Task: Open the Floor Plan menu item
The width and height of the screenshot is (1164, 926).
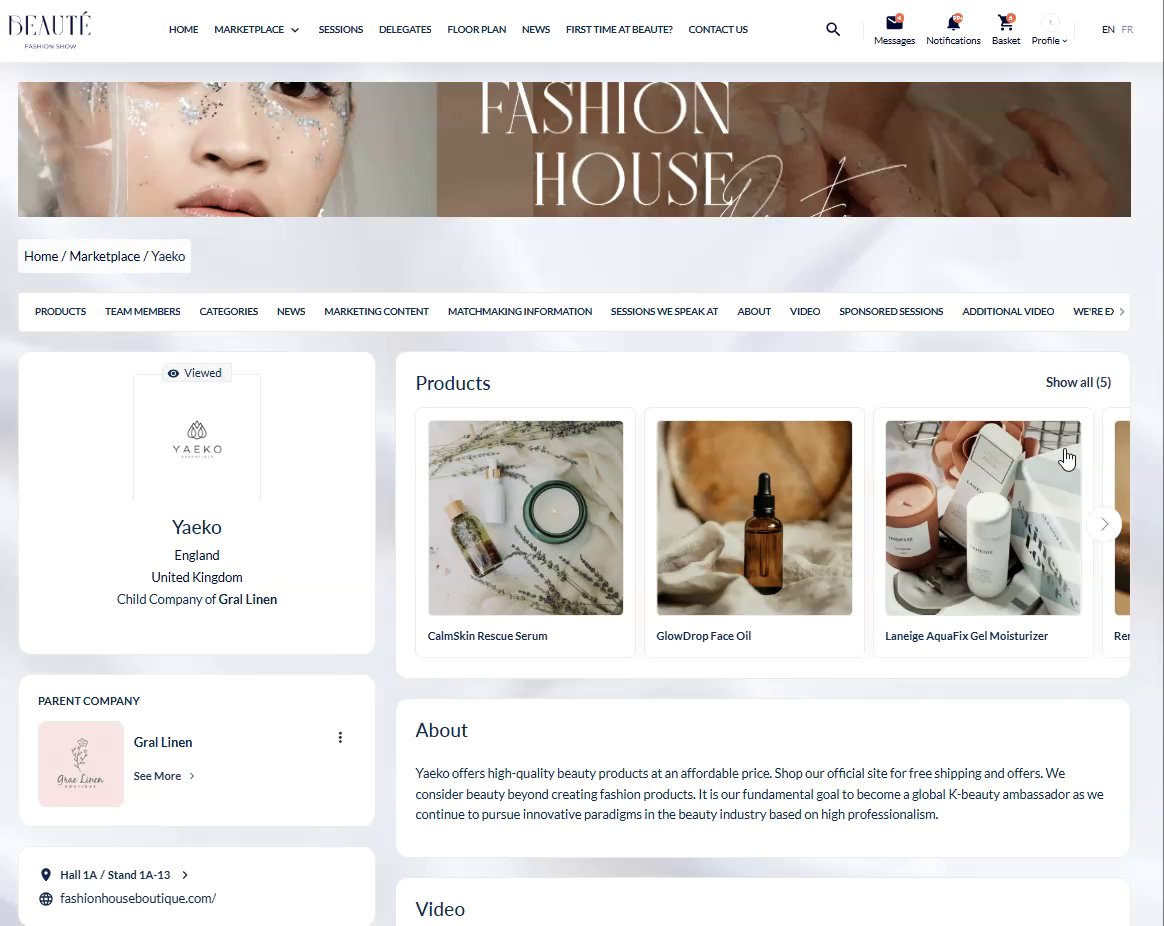Action: pos(477,30)
